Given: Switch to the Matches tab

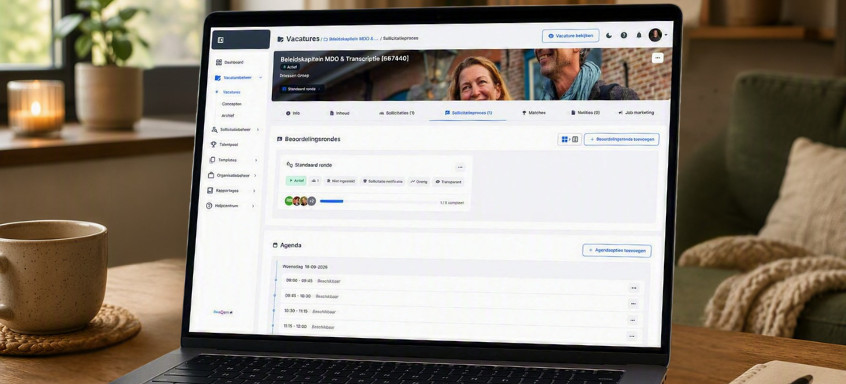Looking at the screenshot, I should [x=534, y=113].
